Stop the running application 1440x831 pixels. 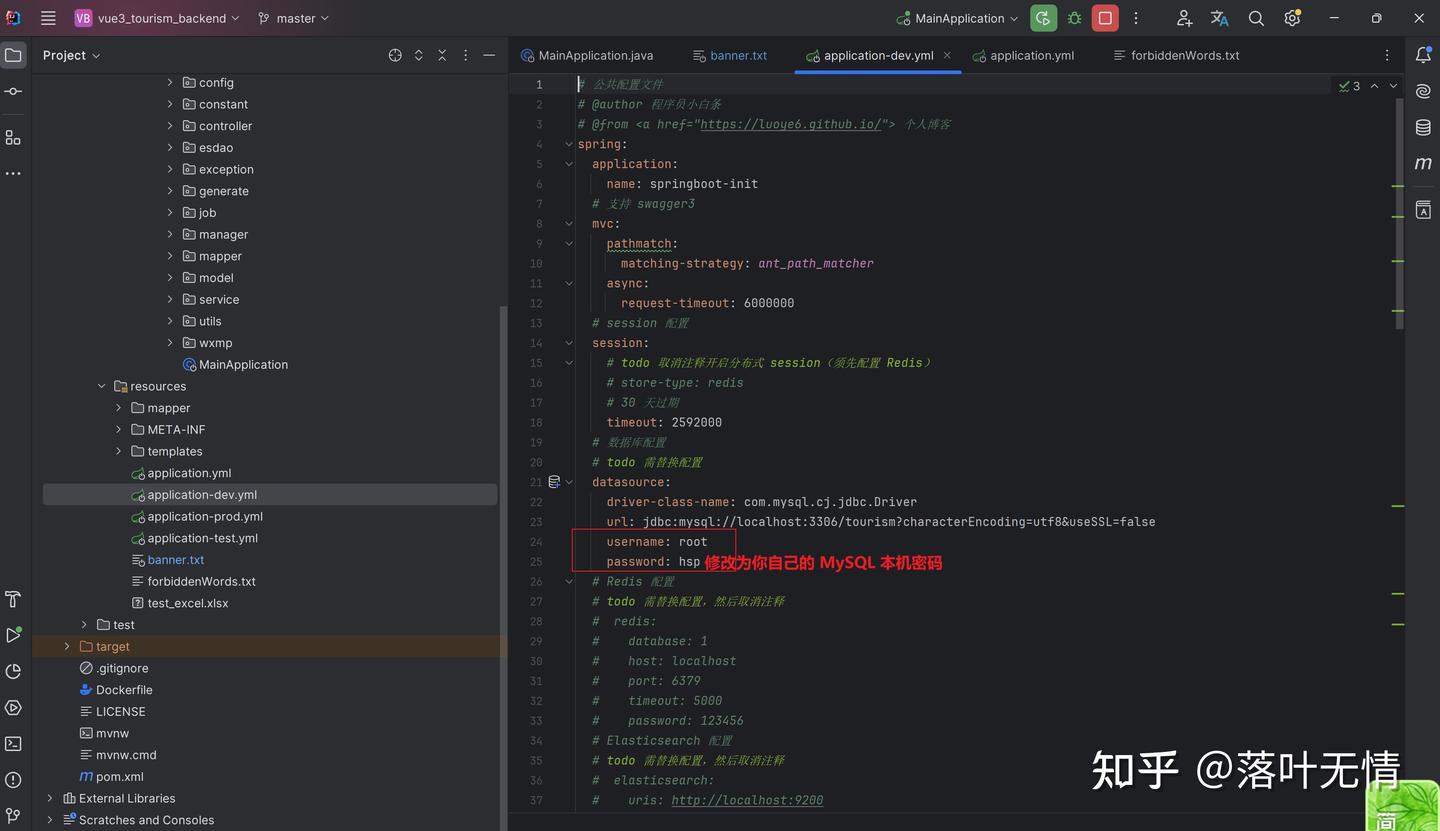1104,18
